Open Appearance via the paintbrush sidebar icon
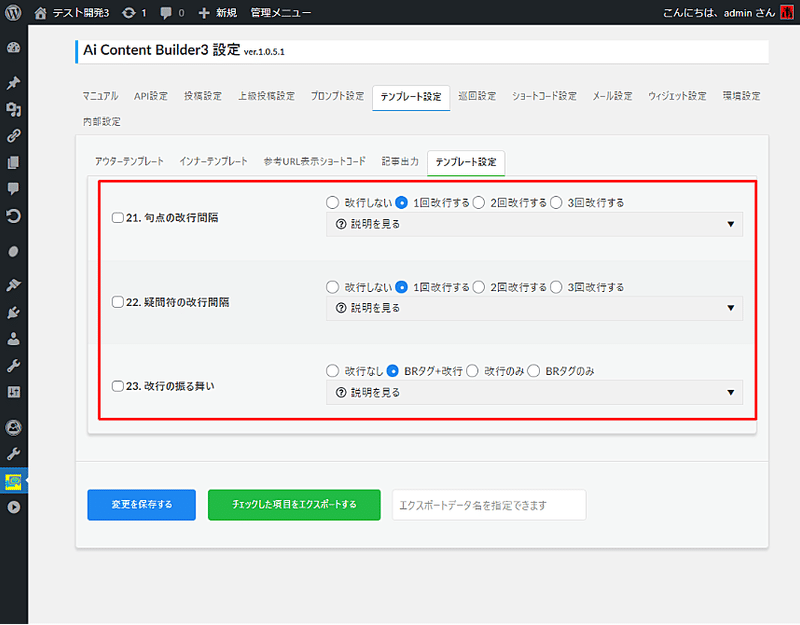Screen dimensions: 800x625 [x=14, y=285]
